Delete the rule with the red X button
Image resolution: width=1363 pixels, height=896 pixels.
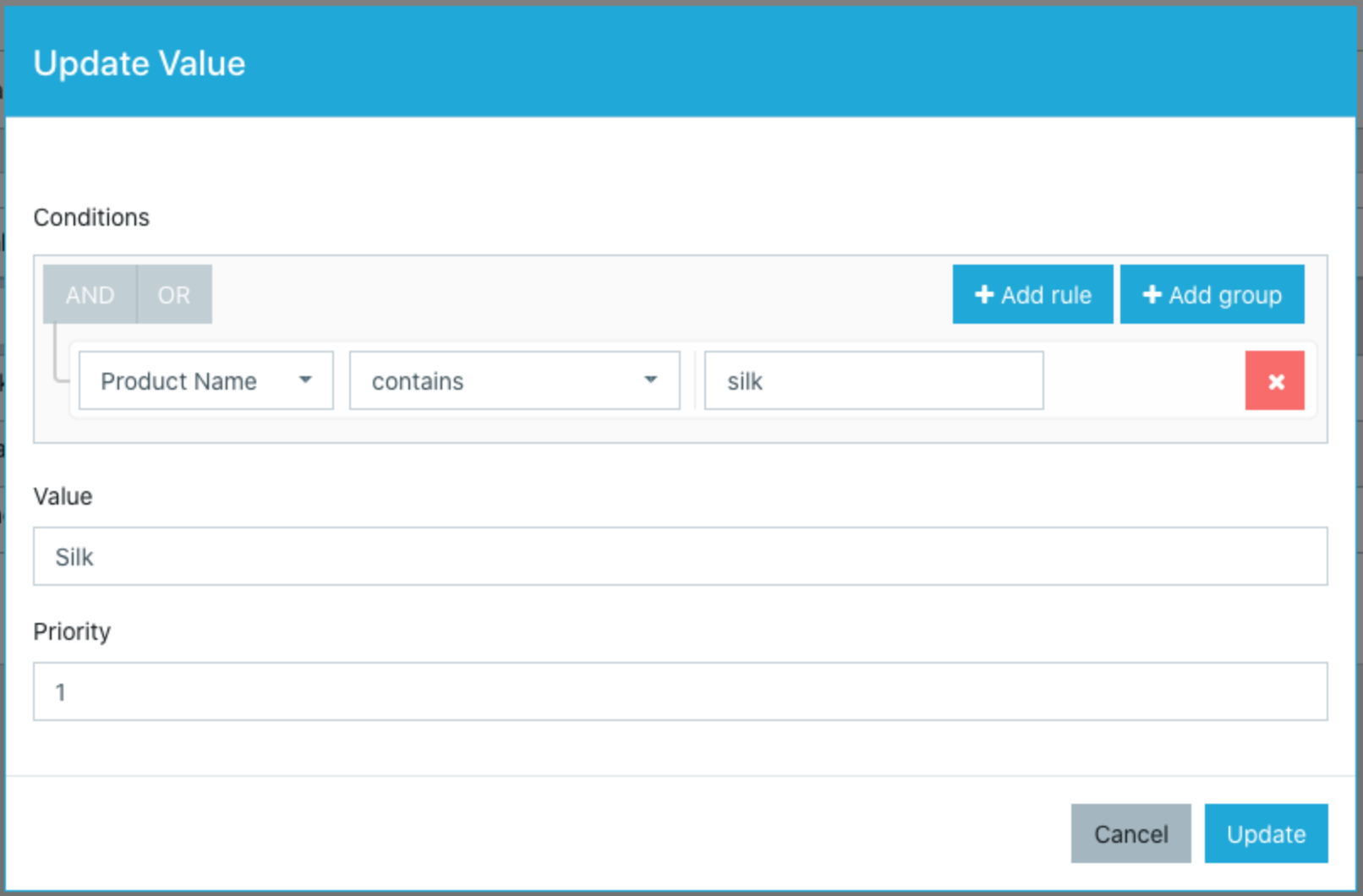[x=1274, y=381]
